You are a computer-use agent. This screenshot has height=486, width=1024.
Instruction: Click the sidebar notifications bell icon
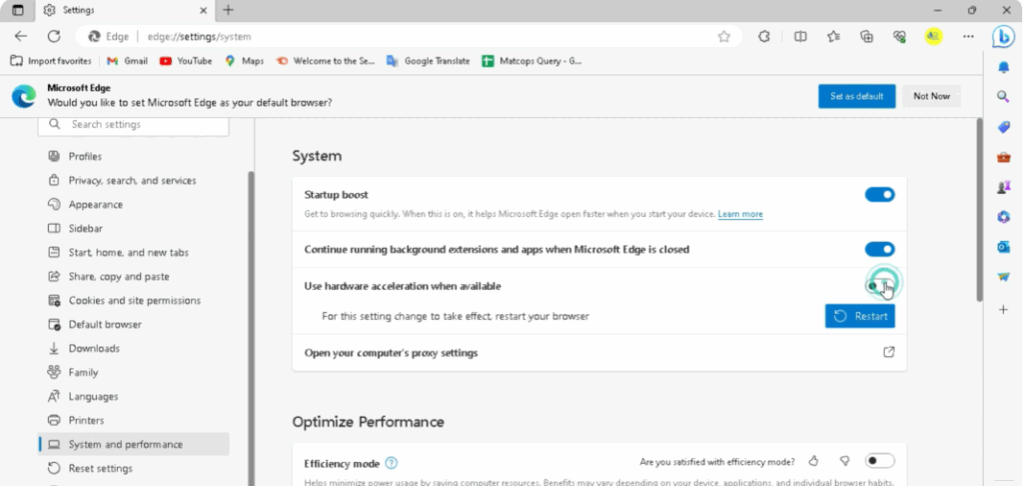click(x=1003, y=67)
